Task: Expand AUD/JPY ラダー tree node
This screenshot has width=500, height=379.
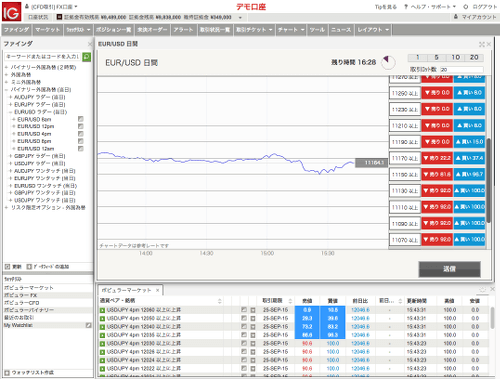Action: point(10,97)
